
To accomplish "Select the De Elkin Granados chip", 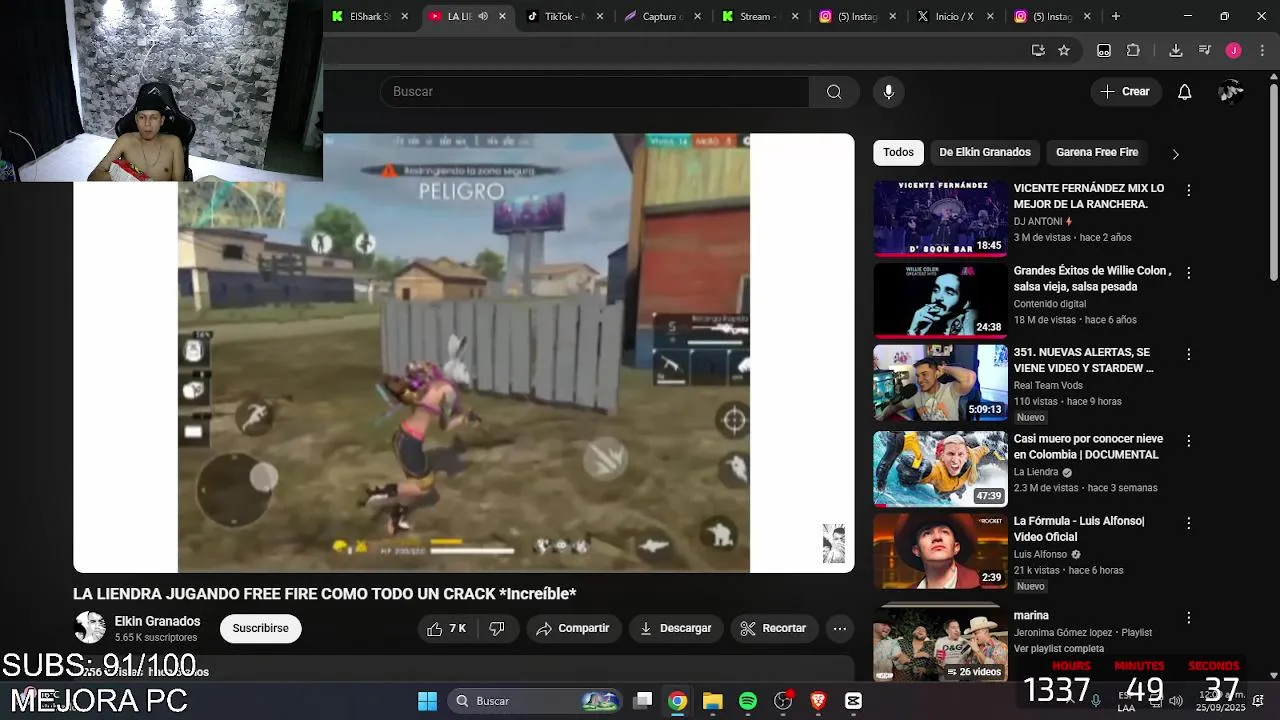I will tap(985, 152).
